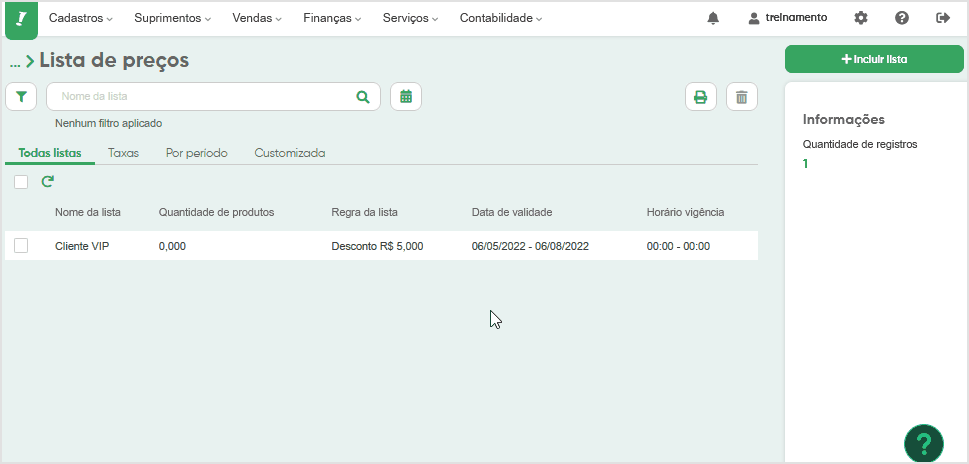Click the print icon
This screenshot has width=969, height=464.
701,97
